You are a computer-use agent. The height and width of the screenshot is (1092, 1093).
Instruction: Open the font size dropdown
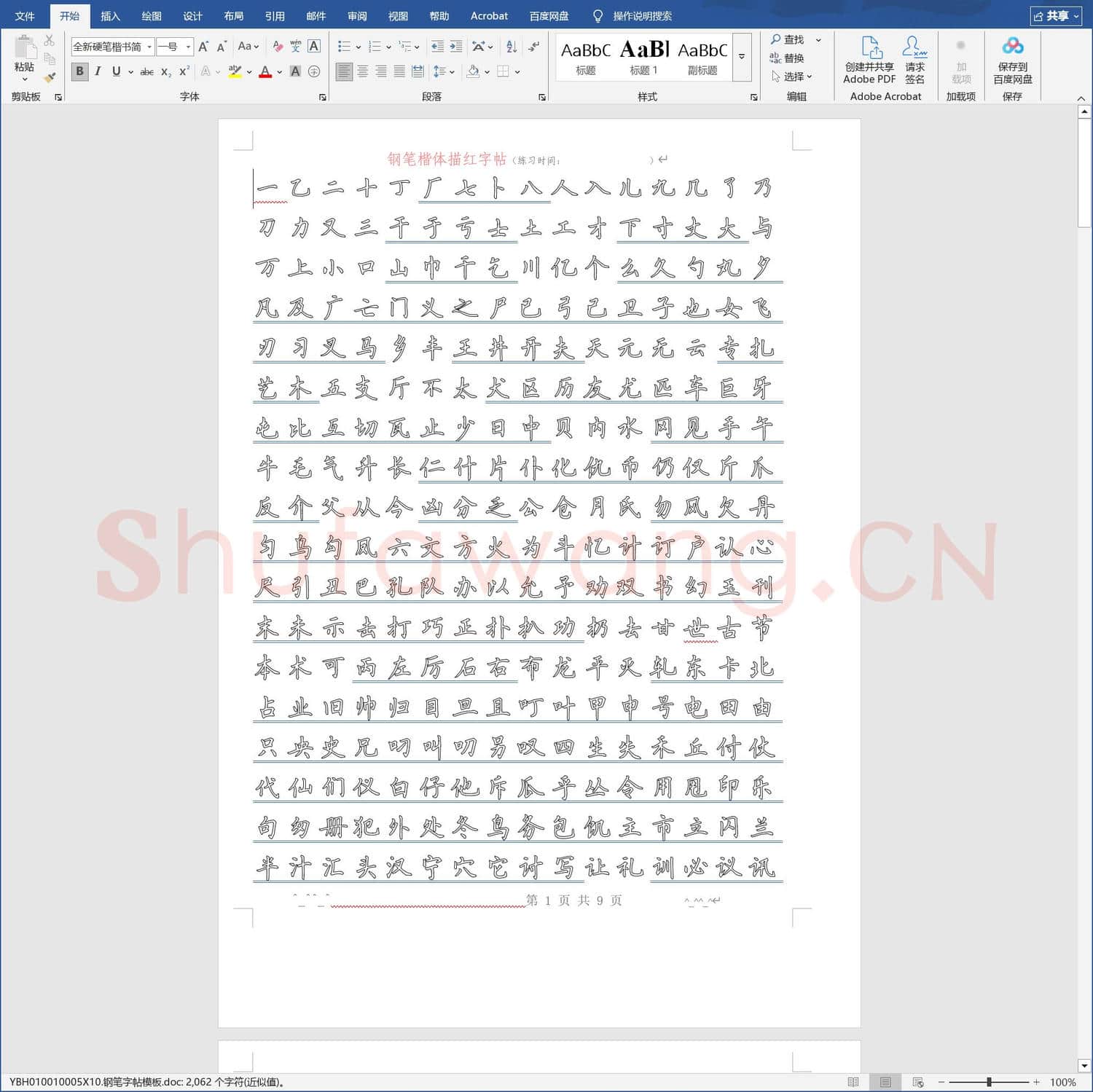click(188, 47)
